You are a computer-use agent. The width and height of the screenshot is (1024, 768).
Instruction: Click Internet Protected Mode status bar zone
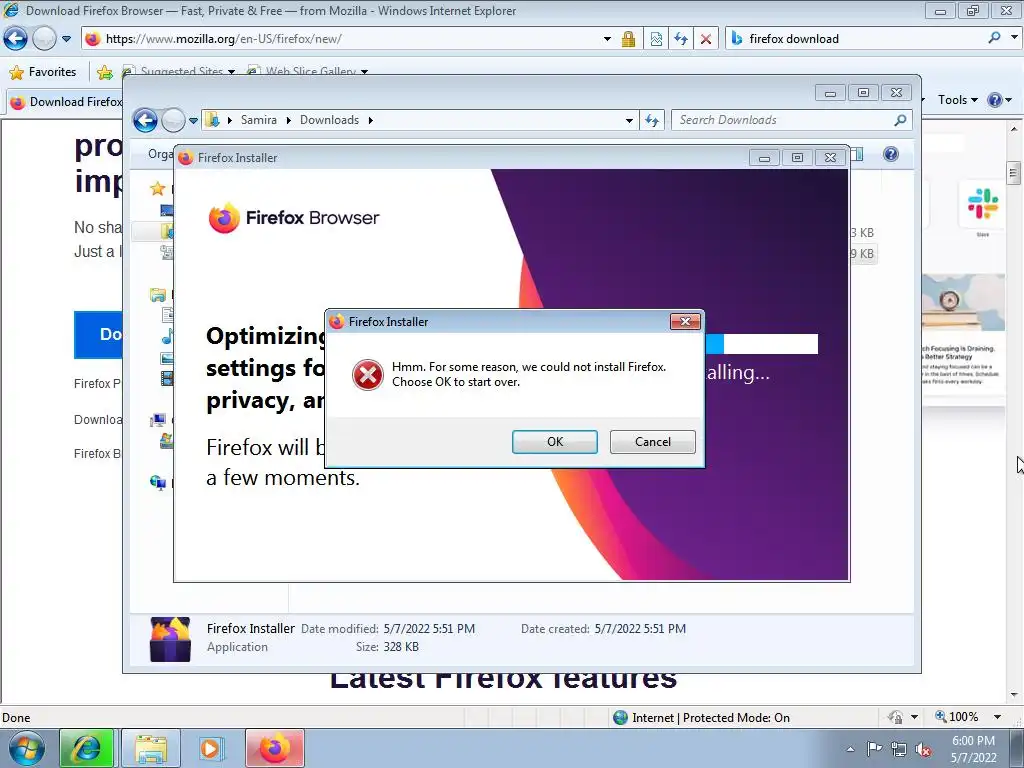pyautogui.click(x=702, y=718)
